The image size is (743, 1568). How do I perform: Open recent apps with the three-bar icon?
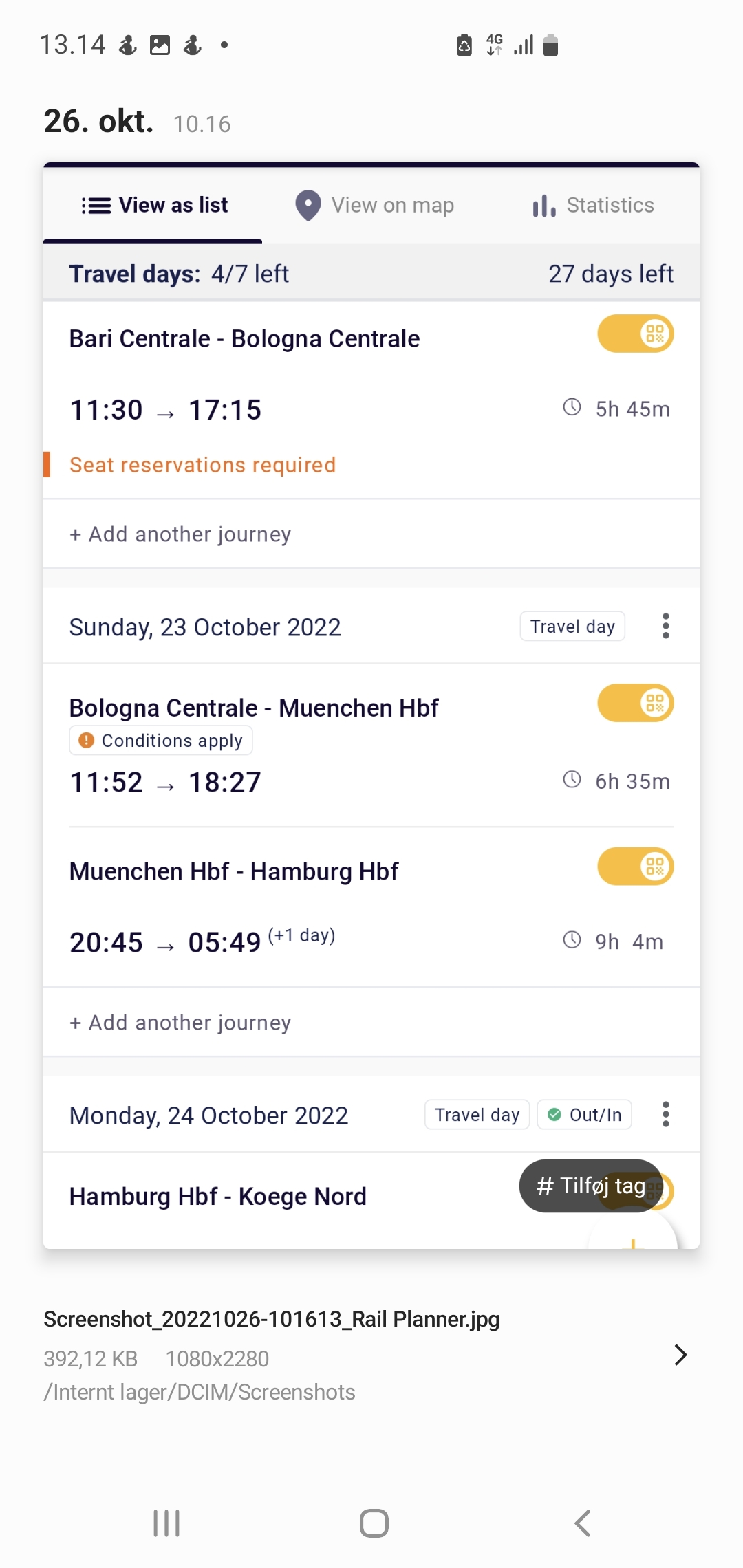click(166, 1523)
